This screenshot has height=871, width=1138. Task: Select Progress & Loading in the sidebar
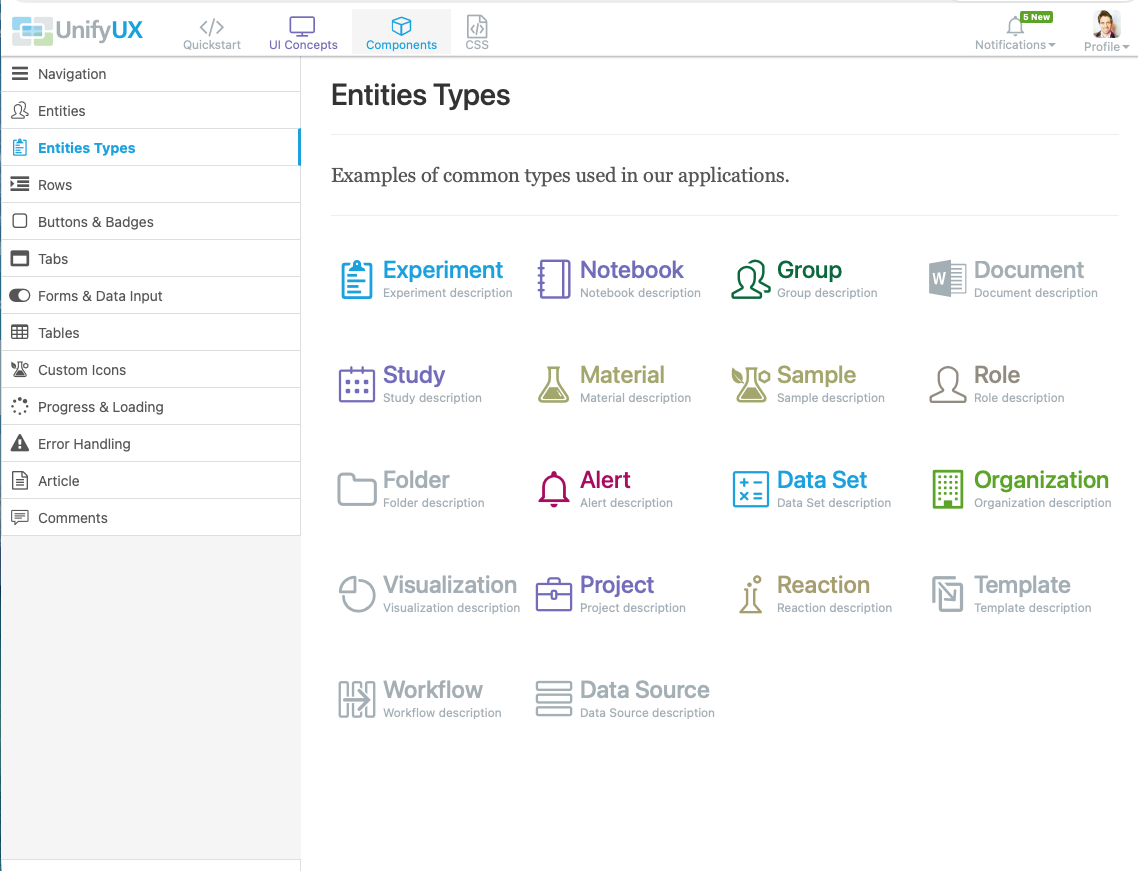coord(99,406)
